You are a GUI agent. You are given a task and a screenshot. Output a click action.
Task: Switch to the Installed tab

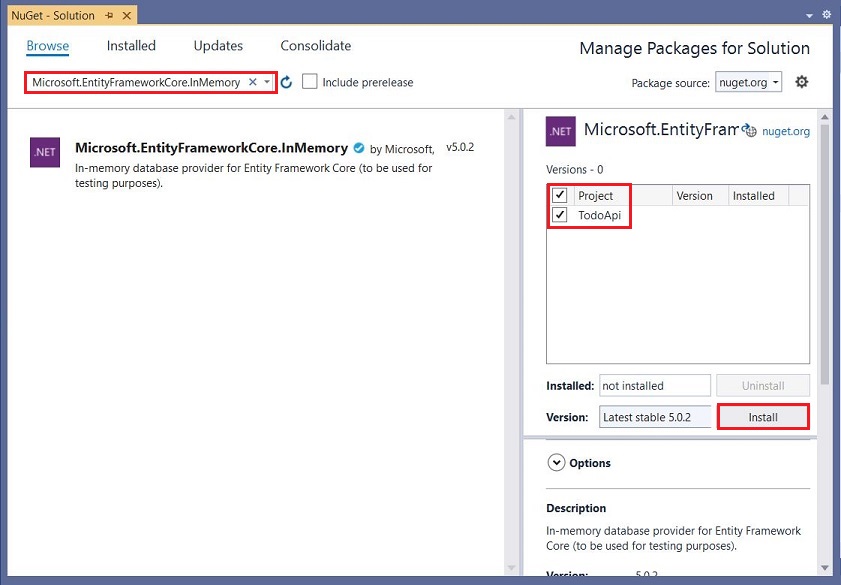pos(130,46)
